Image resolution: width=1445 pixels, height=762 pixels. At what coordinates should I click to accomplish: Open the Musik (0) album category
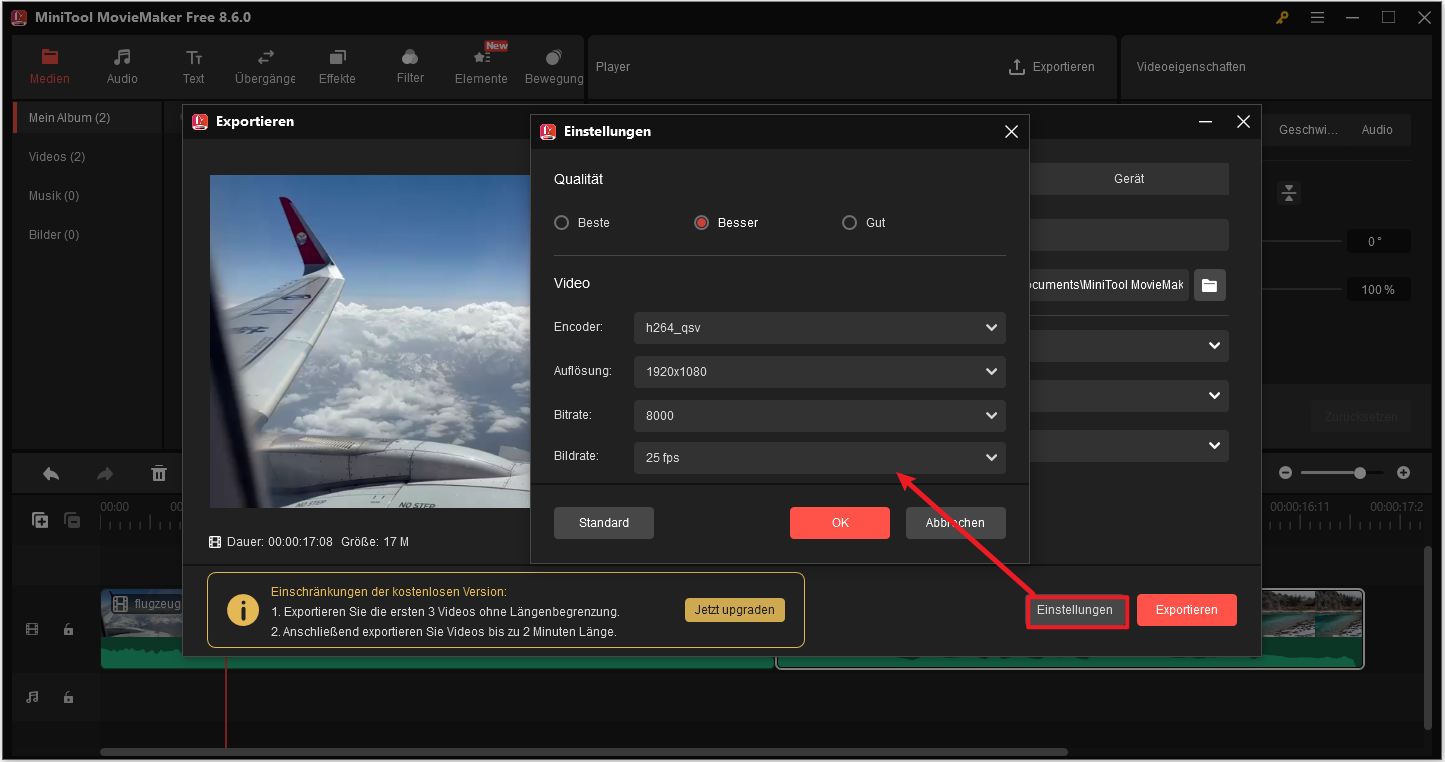pyautogui.click(x=53, y=195)
